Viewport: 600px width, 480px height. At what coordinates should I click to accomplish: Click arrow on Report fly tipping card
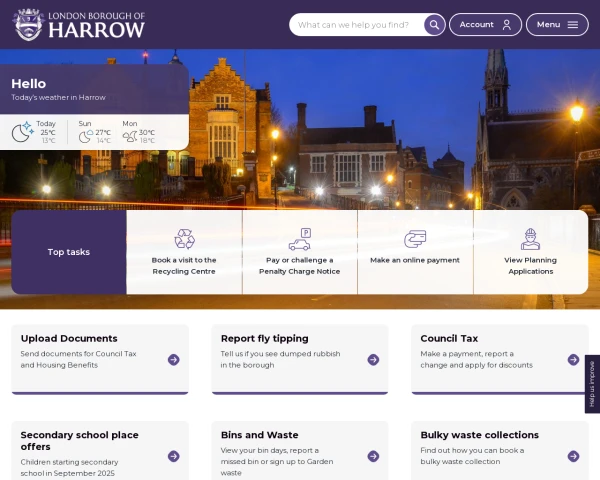click(x=373, y=360)
